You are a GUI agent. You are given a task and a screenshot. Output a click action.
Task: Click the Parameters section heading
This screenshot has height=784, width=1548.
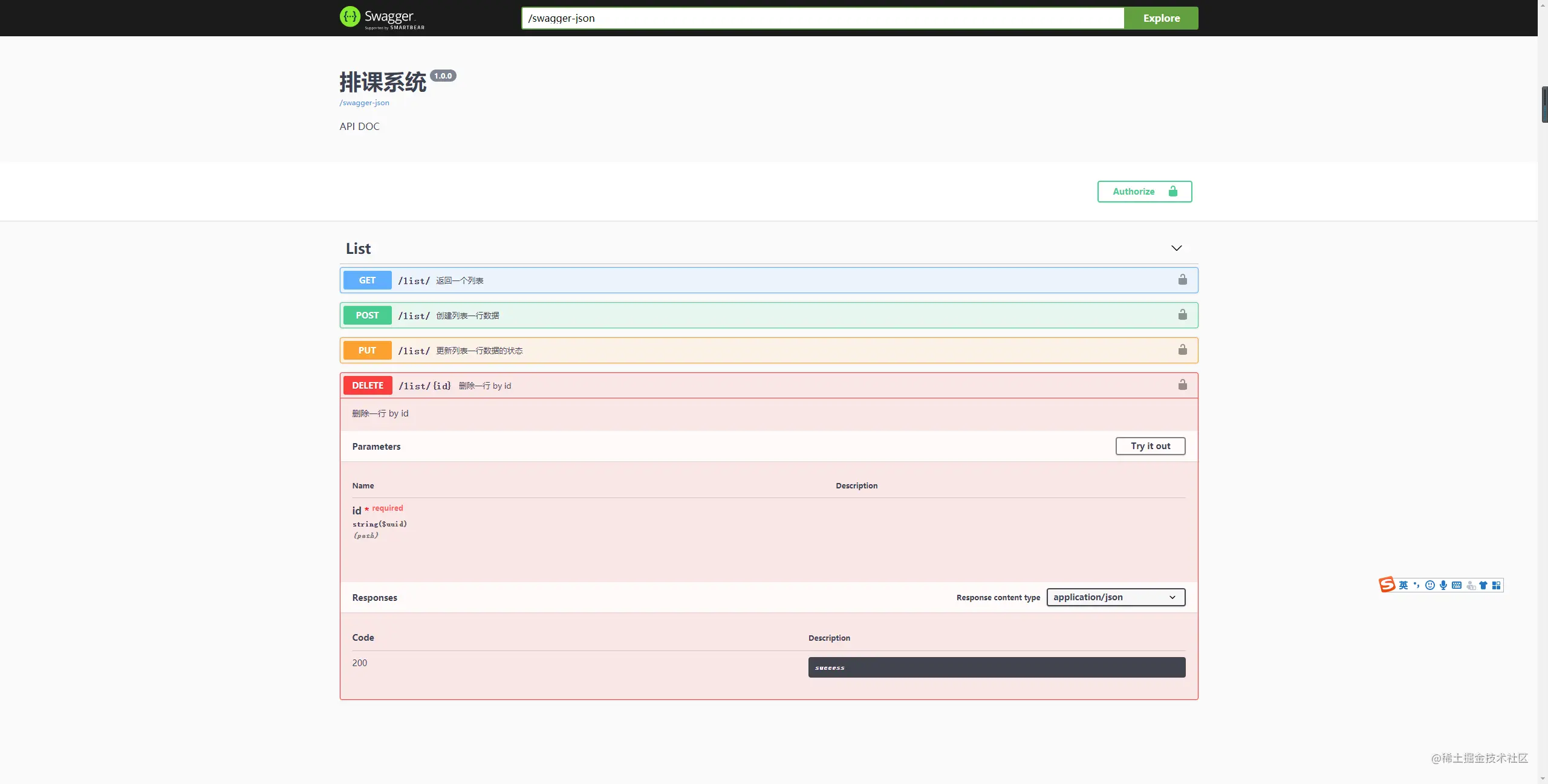376,446
